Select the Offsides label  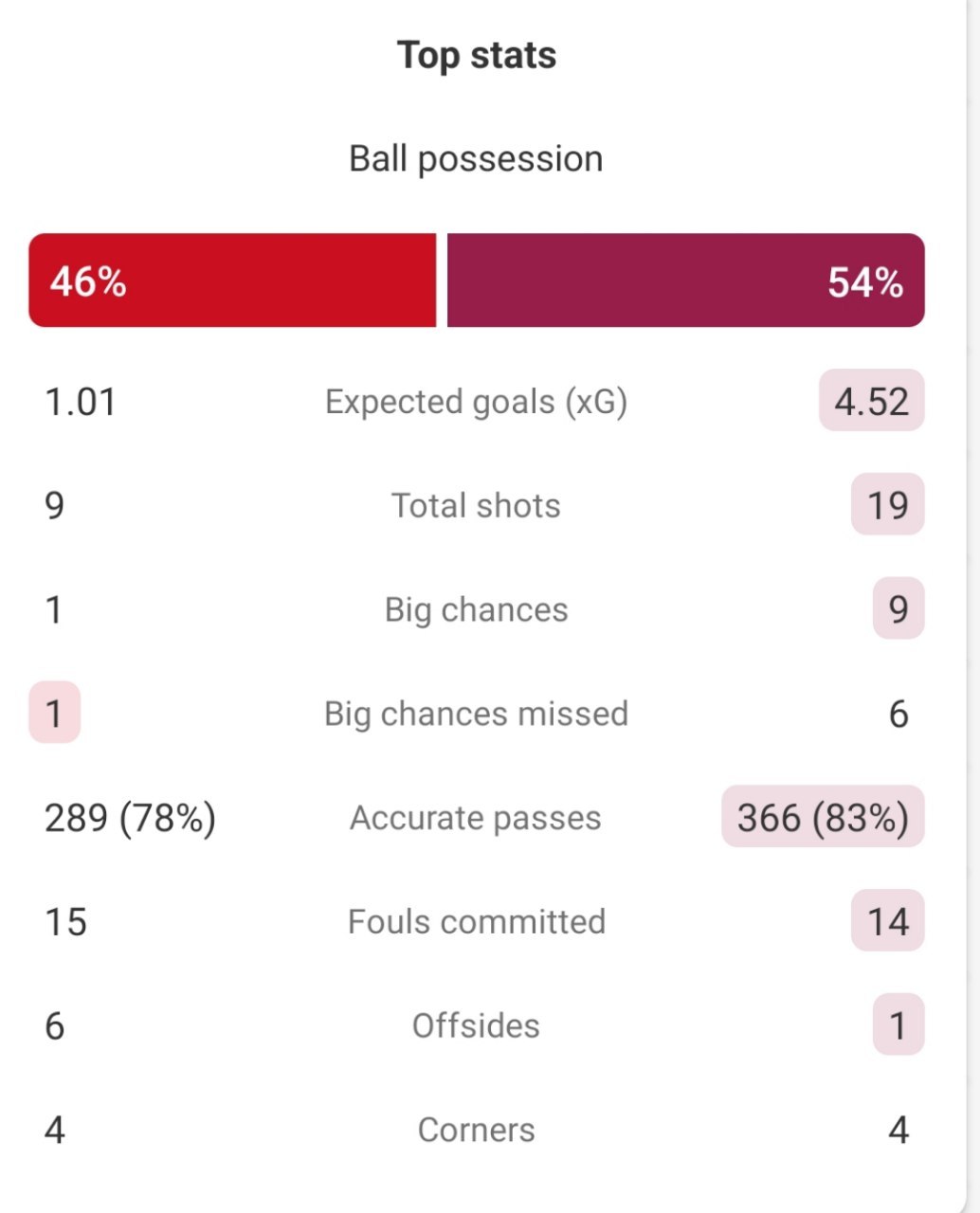pyautogui.click(x=476, y=1025)
